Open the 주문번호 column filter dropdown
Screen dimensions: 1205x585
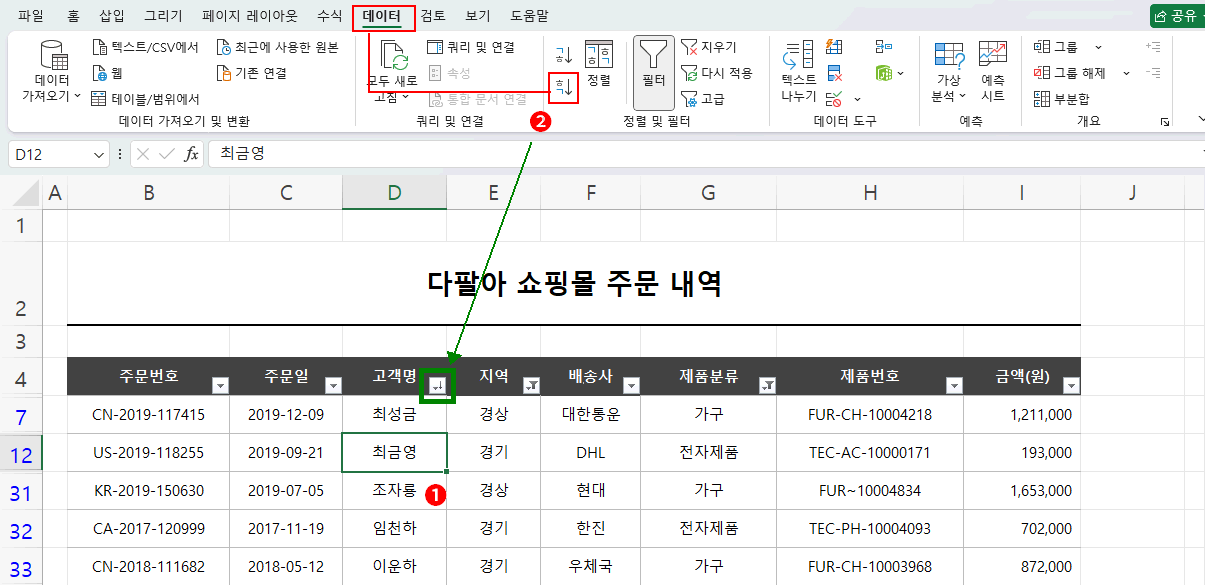[x=220, y=385]
